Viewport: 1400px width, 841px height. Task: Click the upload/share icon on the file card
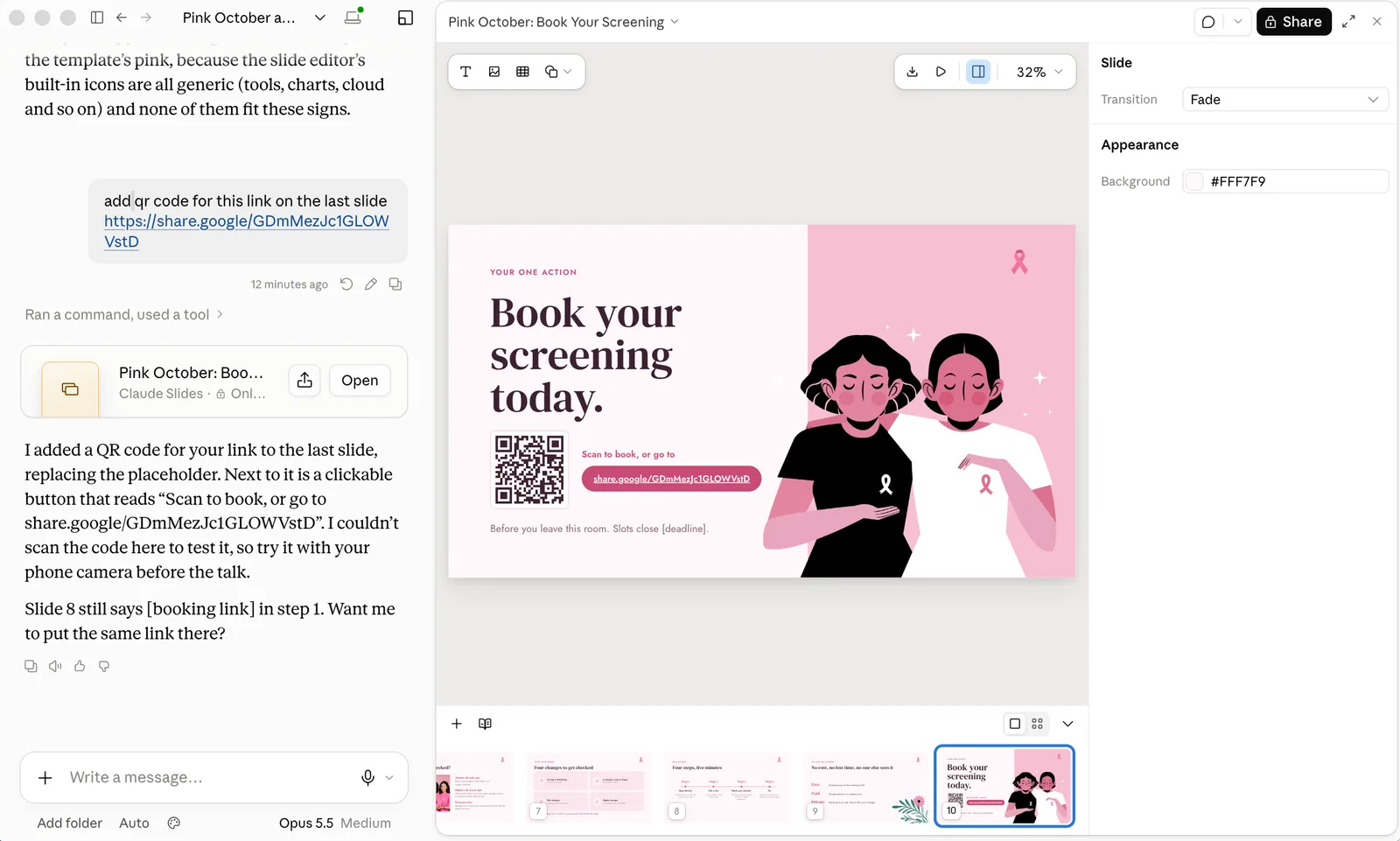pyautogui.click(x=304, y=381)
